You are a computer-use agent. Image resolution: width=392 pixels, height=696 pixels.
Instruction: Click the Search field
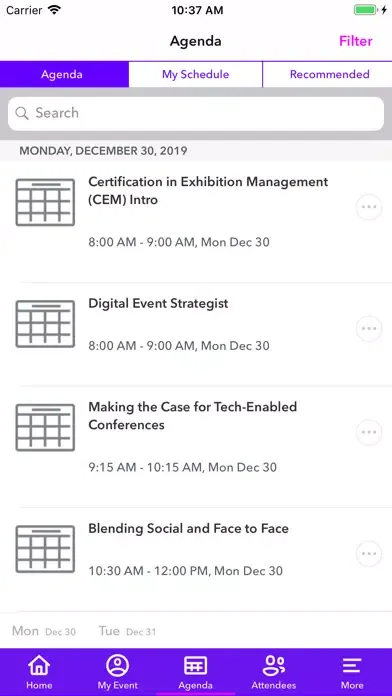pos(196,113)
